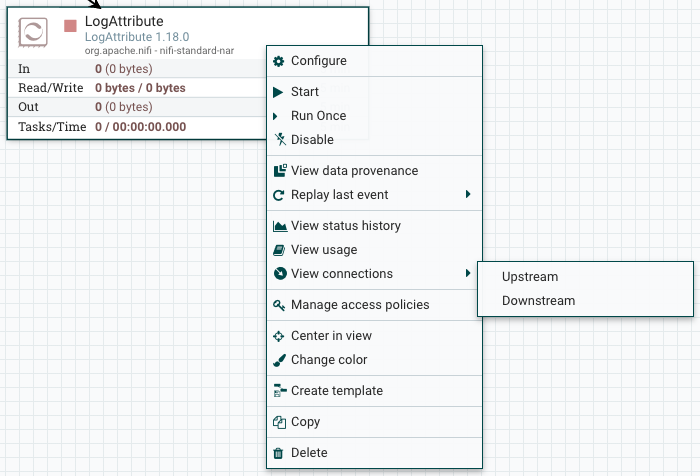Click the data provenance icon
This screenshot has height=476, width=700.
(x=280, y=171)
